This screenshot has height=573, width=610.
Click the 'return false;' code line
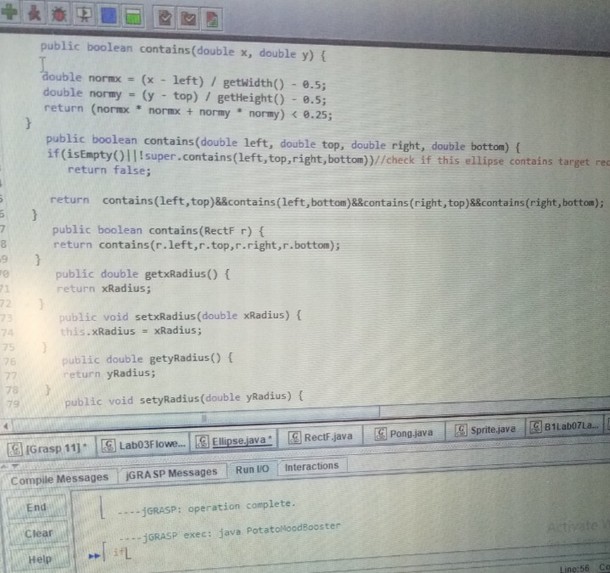coord(109,170)
